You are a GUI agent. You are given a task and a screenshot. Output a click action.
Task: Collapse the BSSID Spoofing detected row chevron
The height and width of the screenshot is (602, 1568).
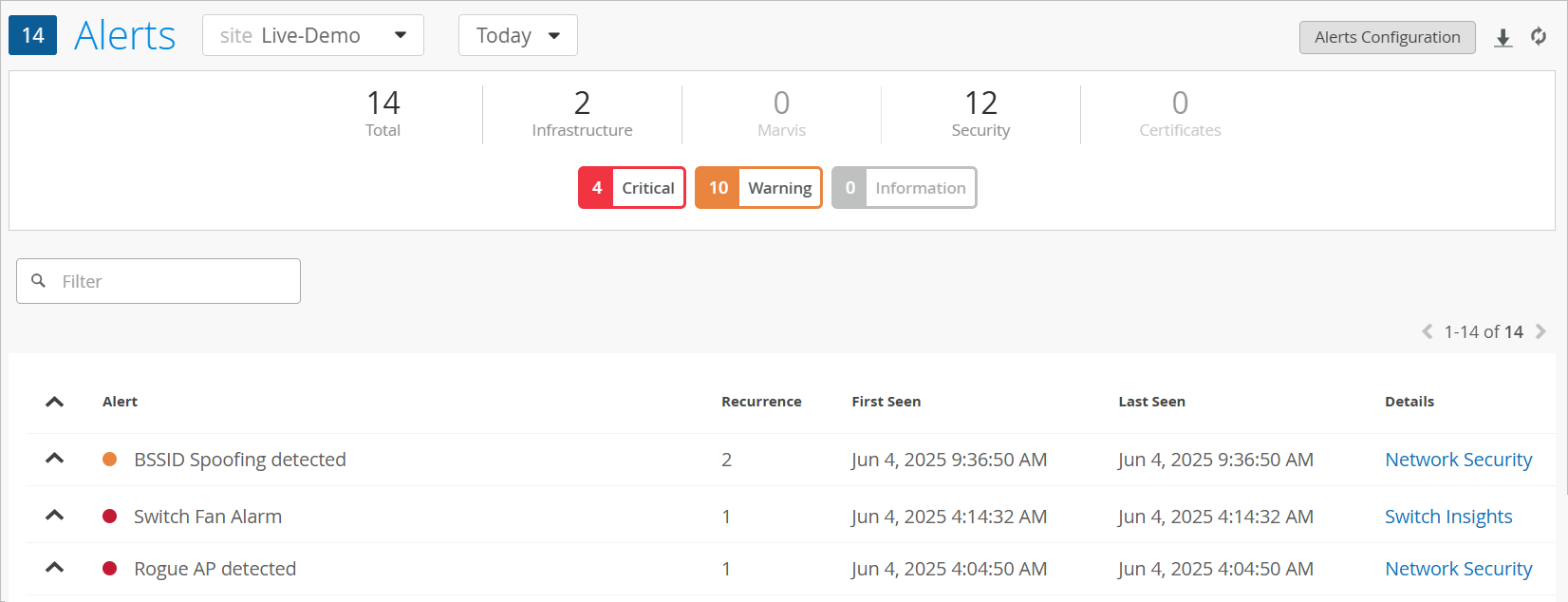coord(55,459)
